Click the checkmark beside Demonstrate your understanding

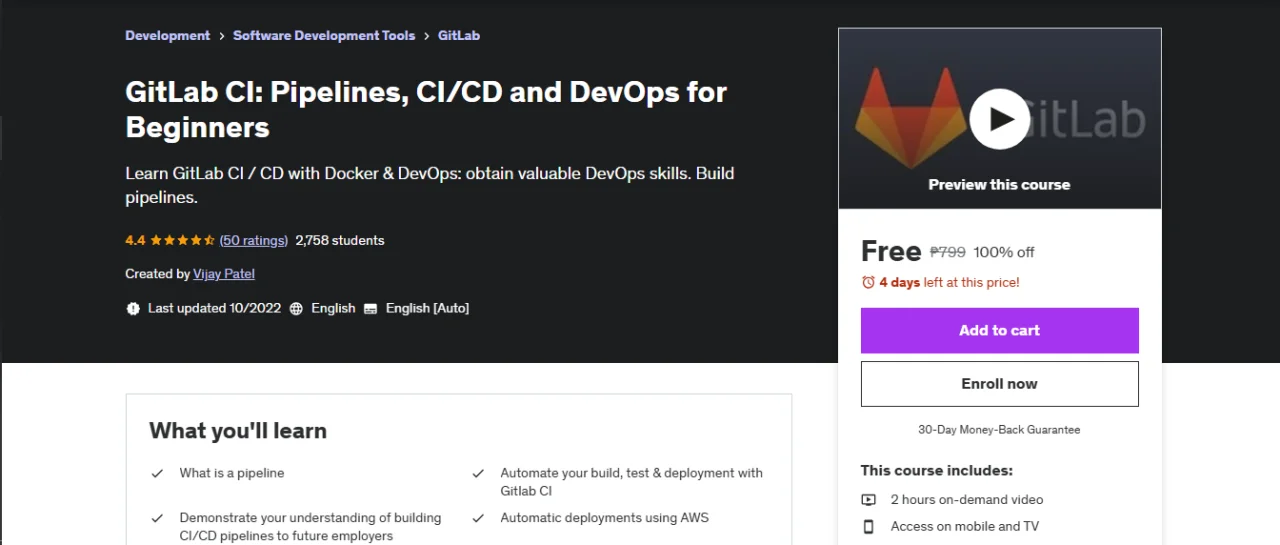(x=157, y=518)
